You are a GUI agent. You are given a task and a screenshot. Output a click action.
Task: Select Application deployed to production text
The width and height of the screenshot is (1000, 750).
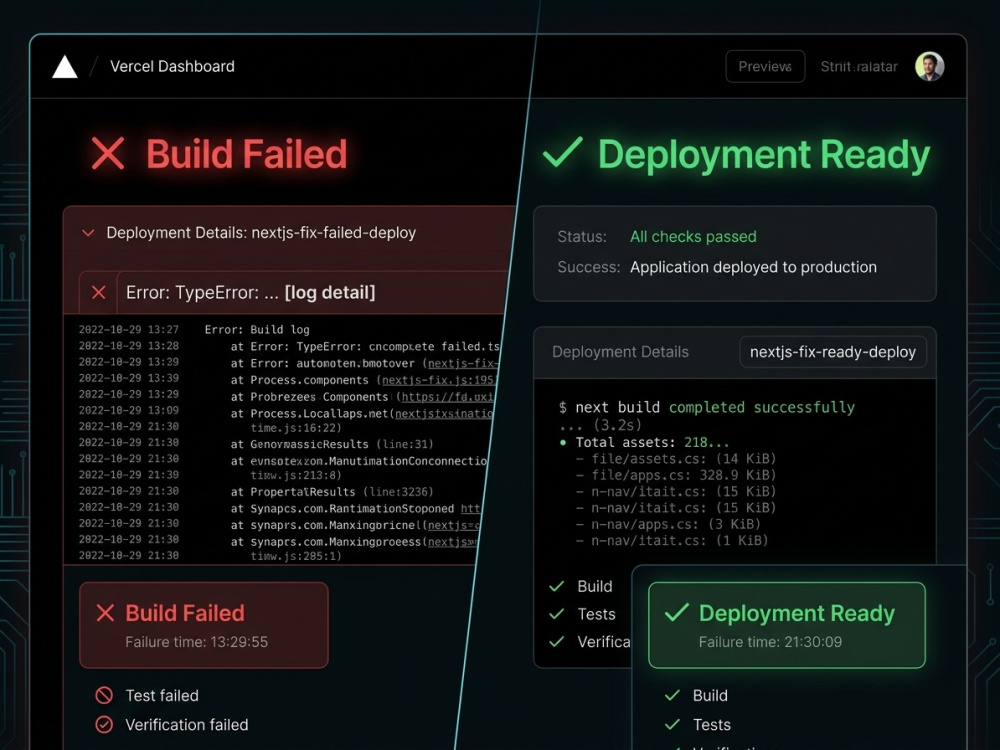[753, 267]
